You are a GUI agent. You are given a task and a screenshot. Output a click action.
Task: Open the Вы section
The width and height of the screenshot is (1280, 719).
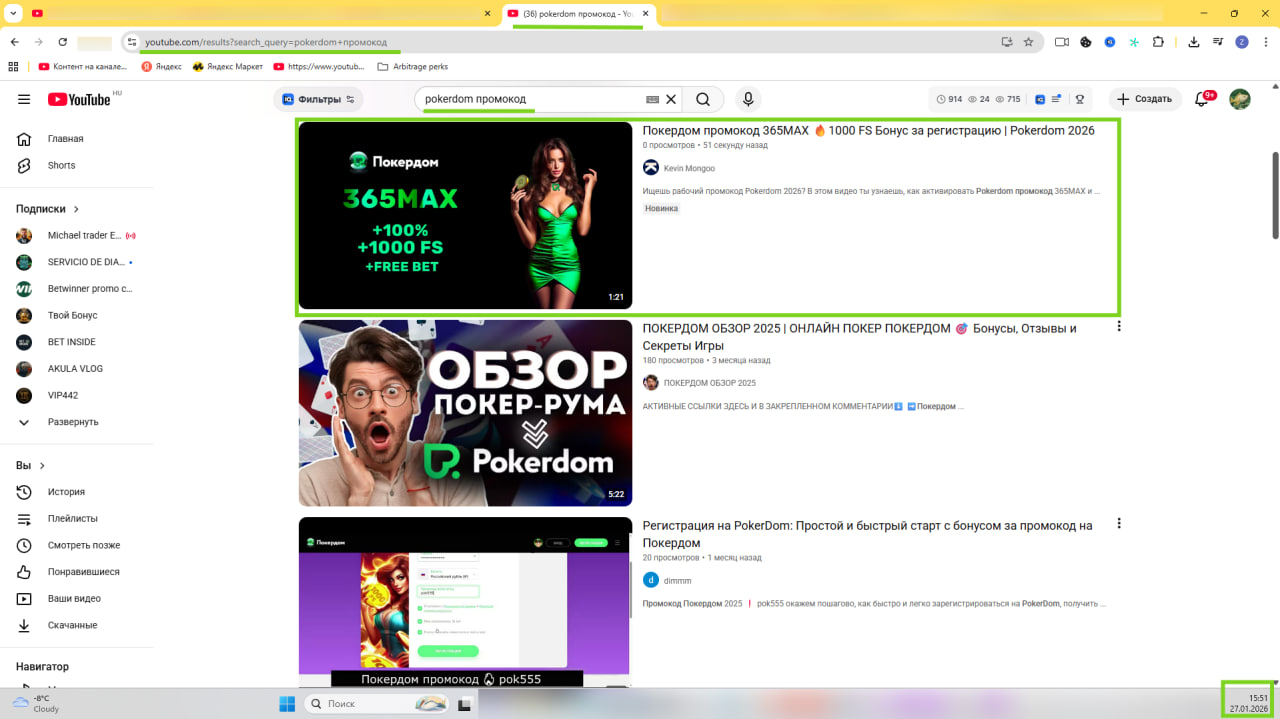click(x=31, y=465)
